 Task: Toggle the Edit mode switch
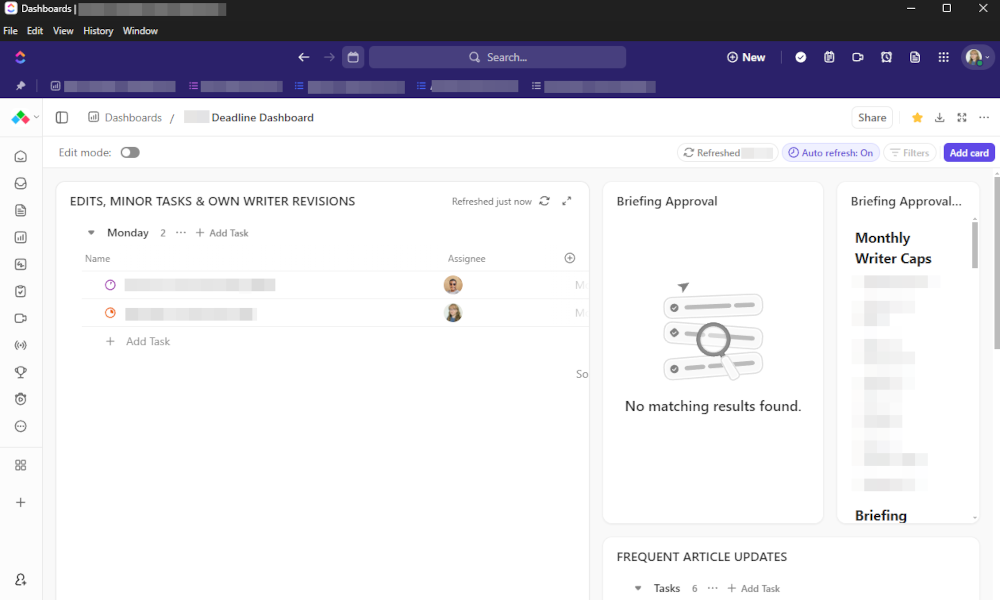130,152
